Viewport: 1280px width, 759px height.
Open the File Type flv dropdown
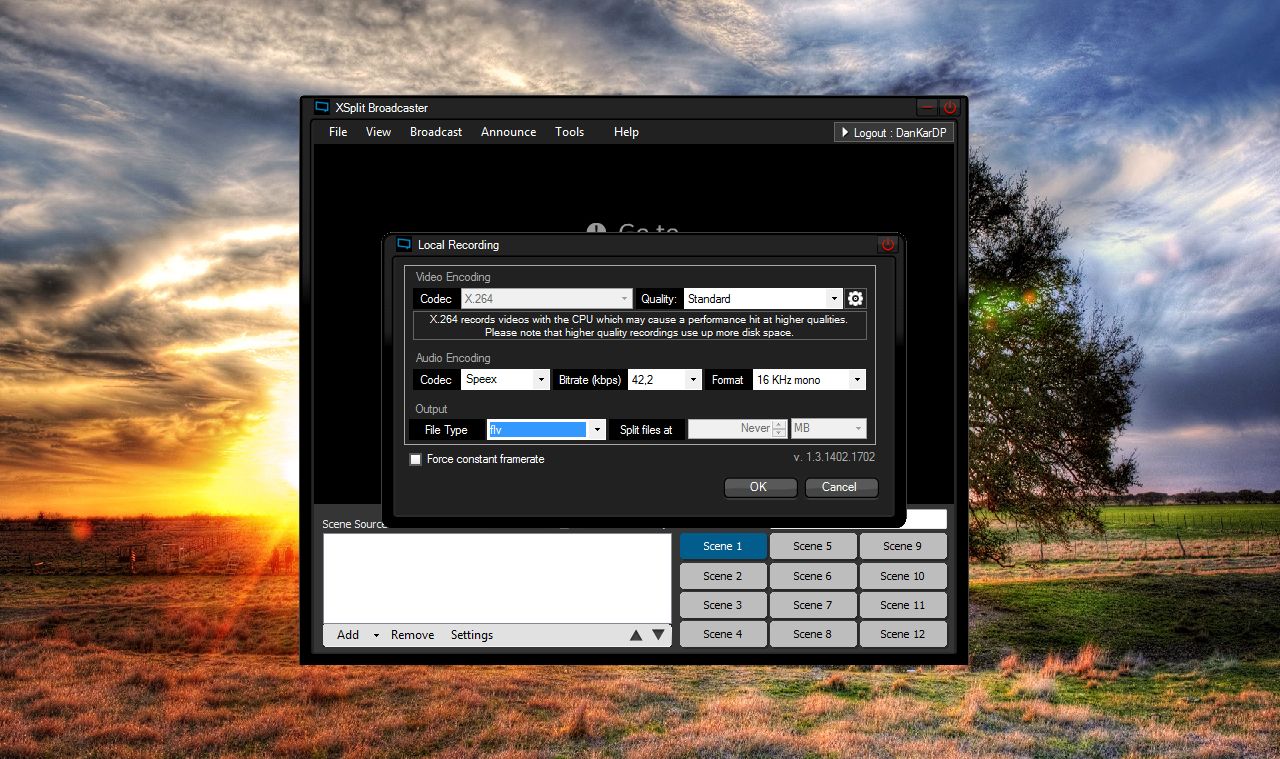click(x=546, y=429)
